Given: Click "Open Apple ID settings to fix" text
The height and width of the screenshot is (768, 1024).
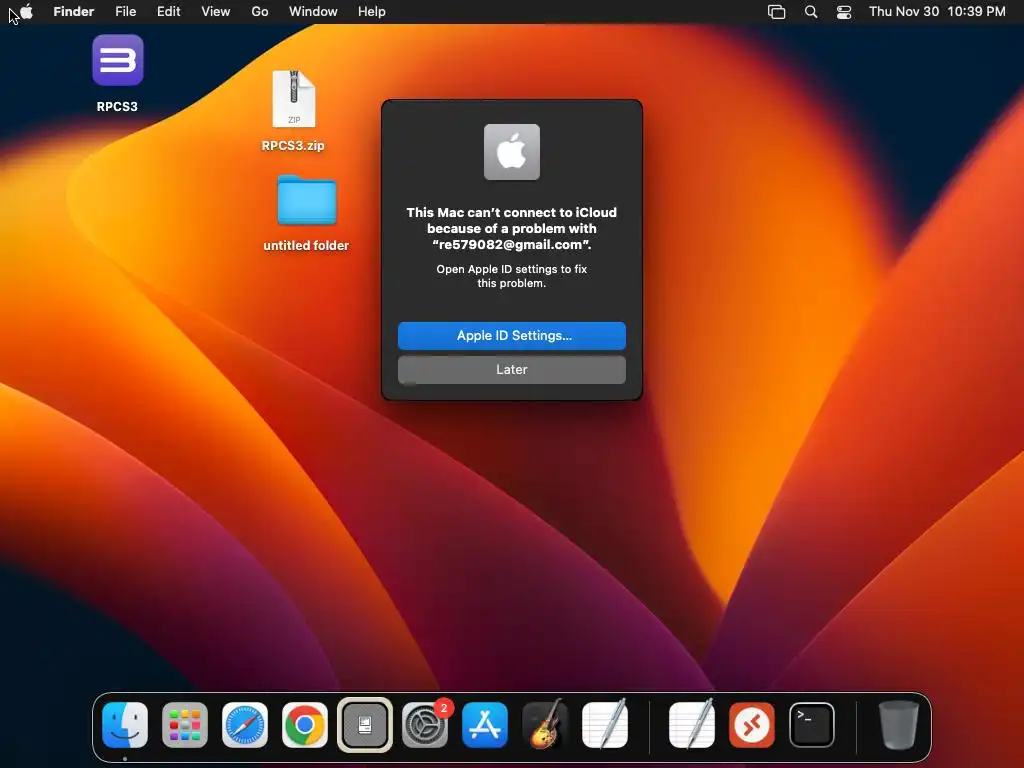Looking at the screenshot, I should (512, 269).
